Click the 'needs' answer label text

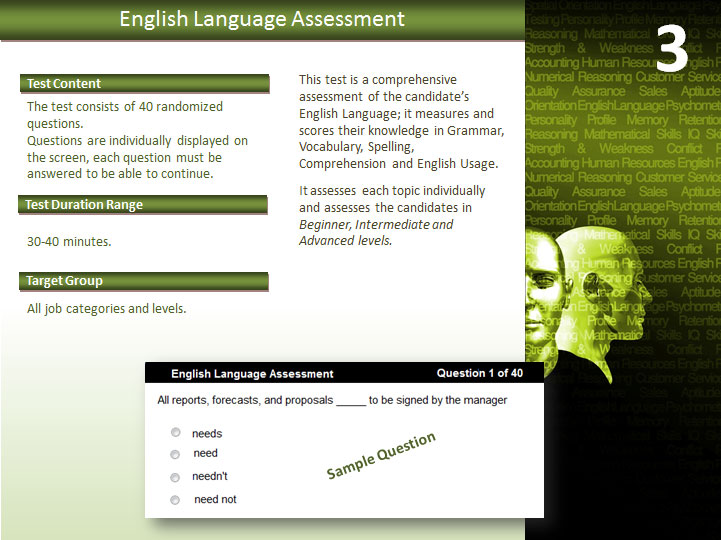coord(207,434)
